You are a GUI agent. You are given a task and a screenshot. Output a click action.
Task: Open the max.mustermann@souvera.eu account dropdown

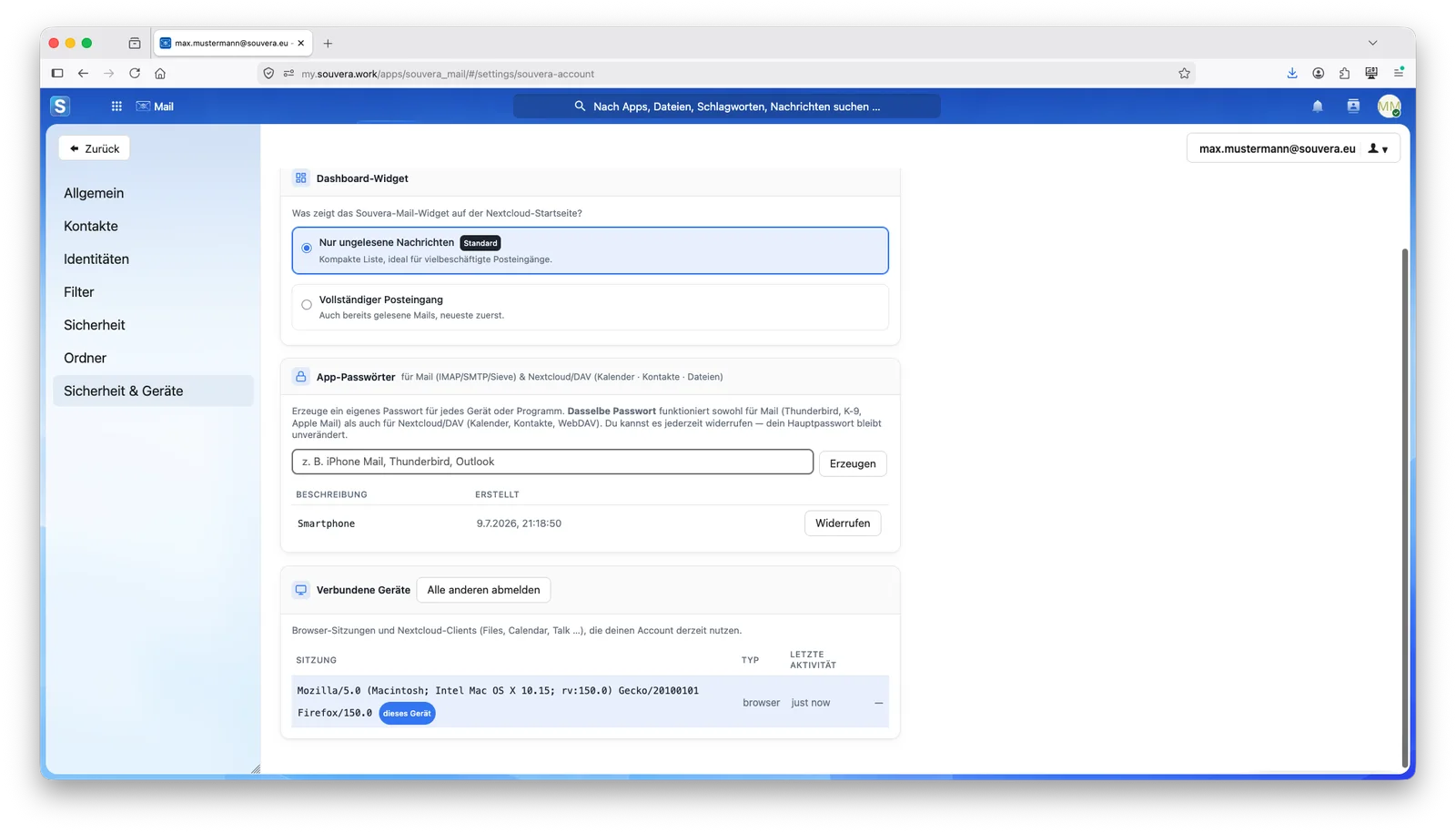point(1293,148)
